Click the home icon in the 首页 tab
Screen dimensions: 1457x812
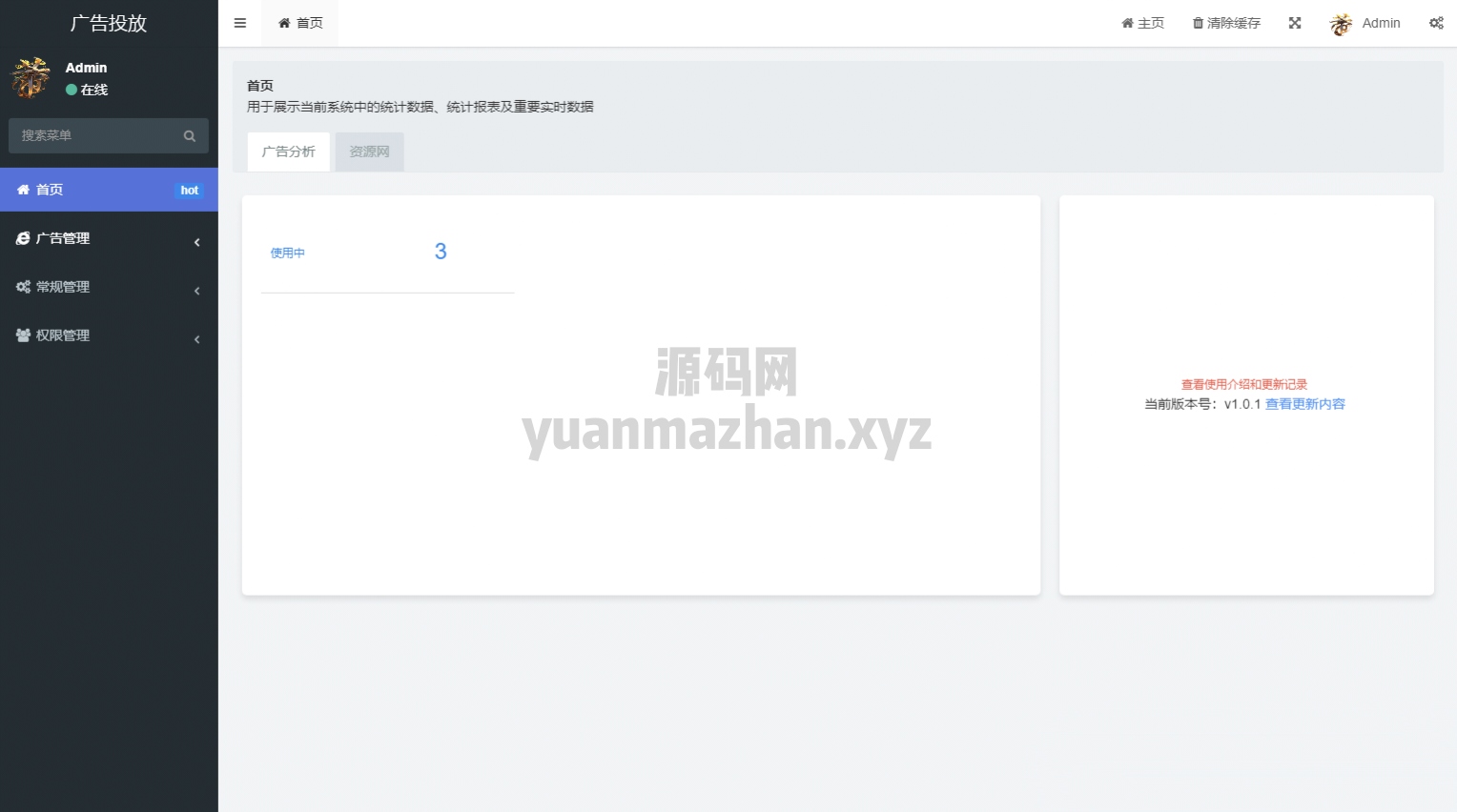(284, 23)
